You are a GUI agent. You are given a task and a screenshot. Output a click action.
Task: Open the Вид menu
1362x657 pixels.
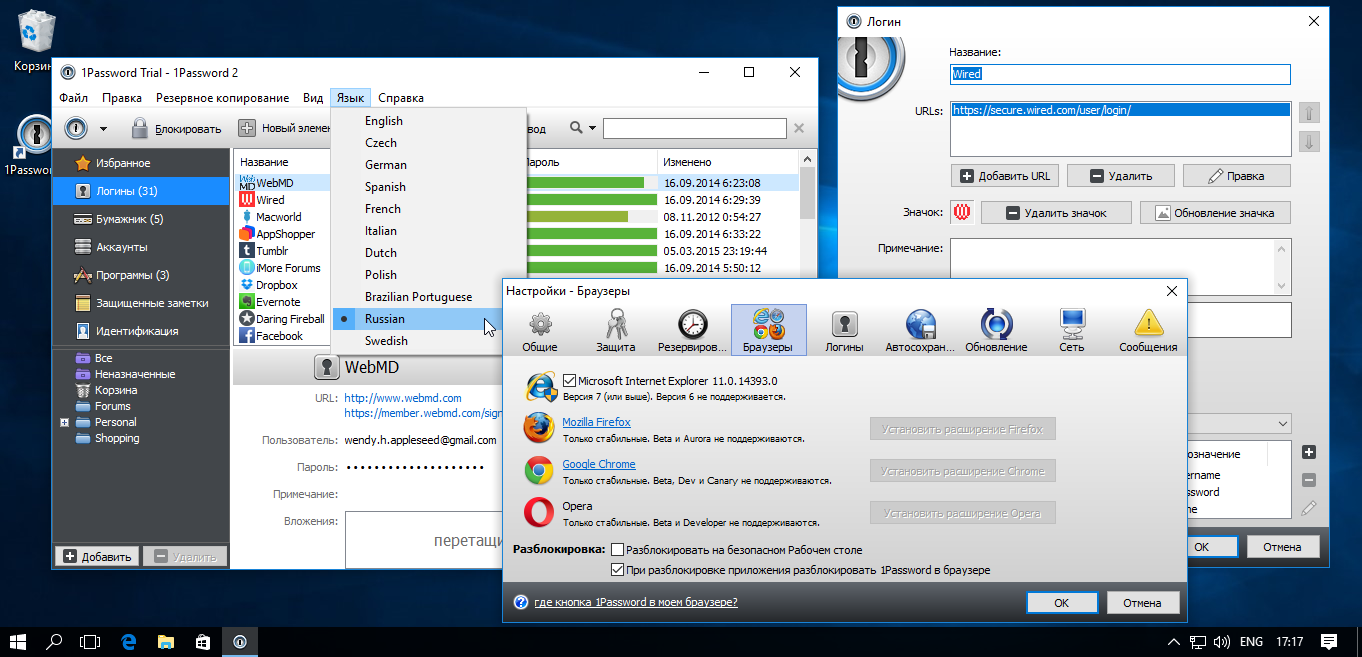[x=313, y=98]
